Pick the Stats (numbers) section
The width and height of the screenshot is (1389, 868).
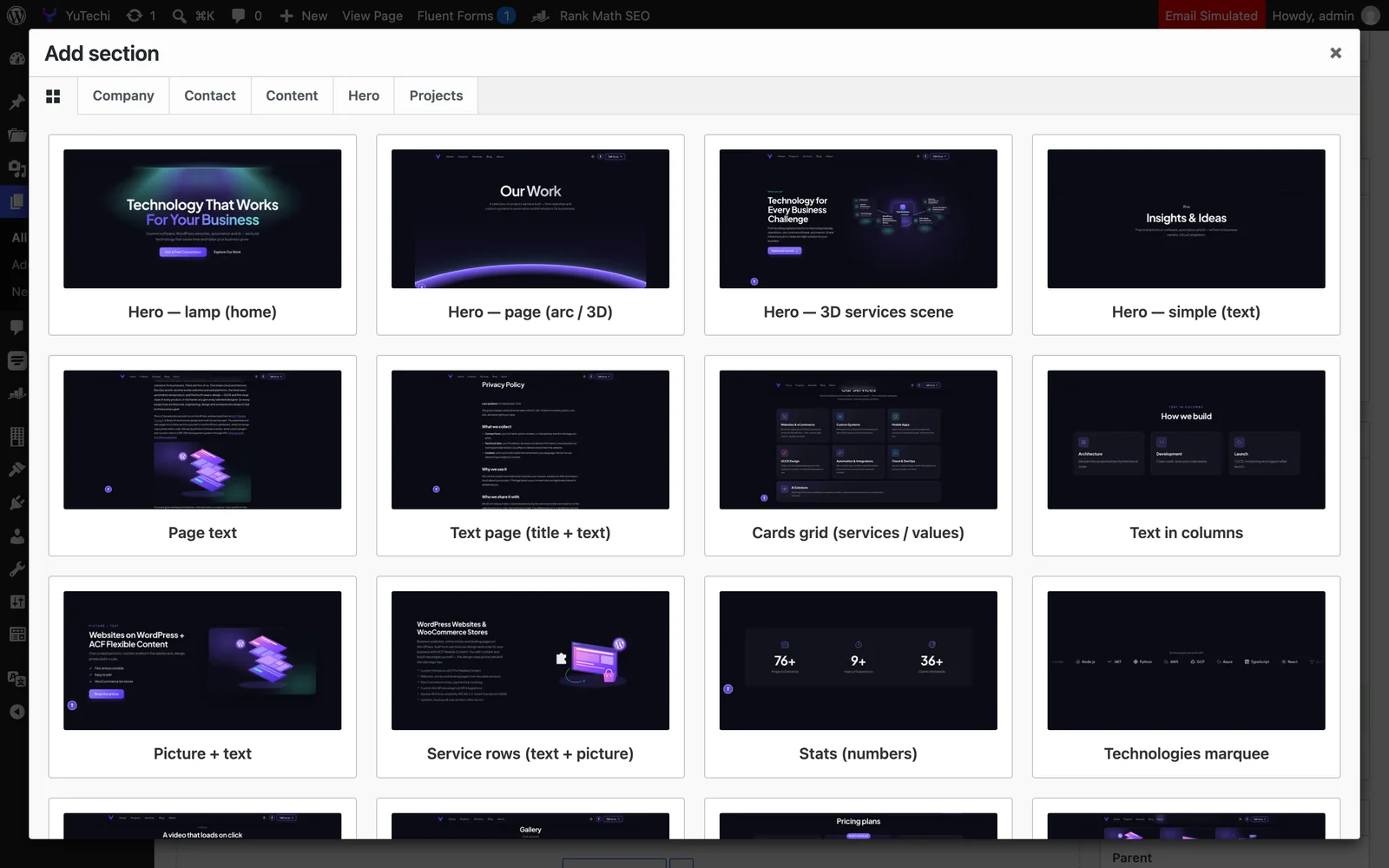coord(859,677)
